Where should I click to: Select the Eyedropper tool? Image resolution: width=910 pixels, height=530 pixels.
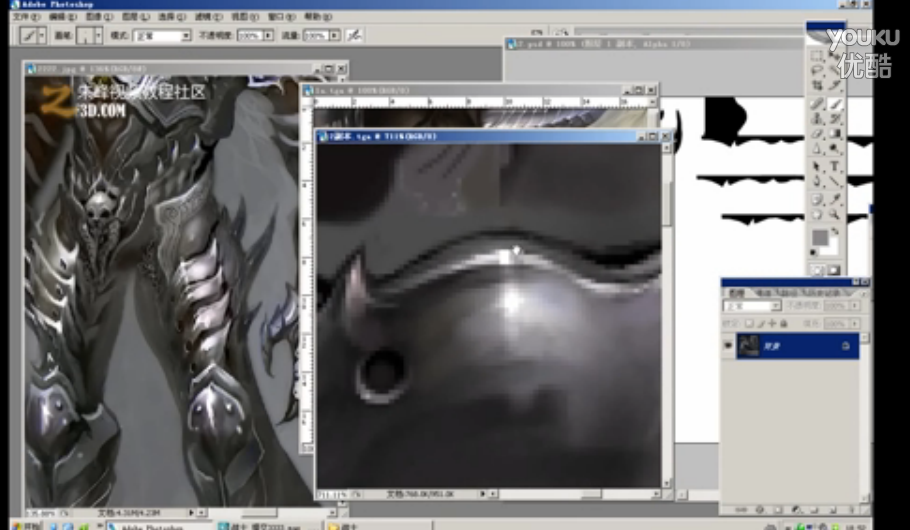835,199
